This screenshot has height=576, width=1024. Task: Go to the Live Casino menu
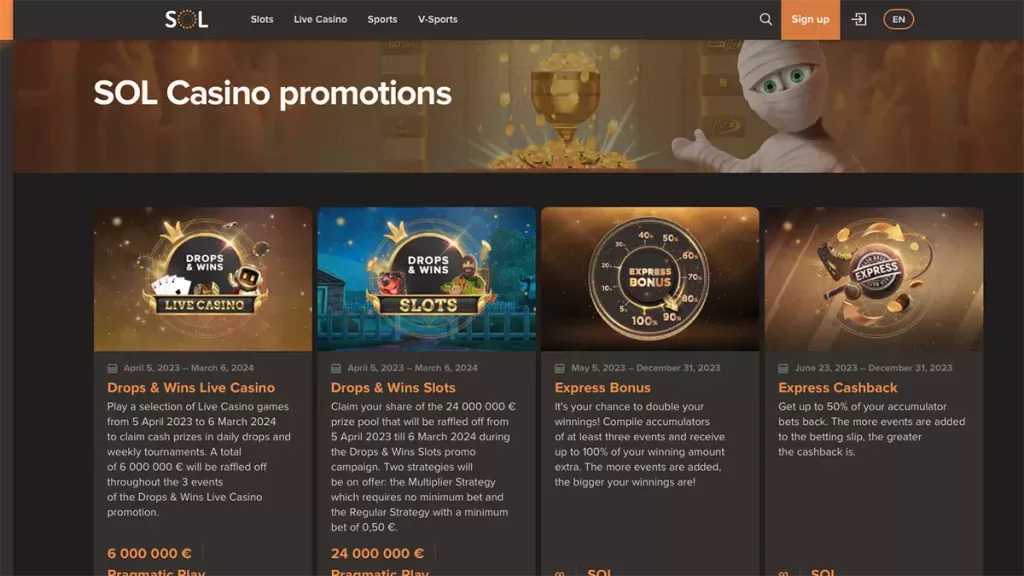click(320, 20)
